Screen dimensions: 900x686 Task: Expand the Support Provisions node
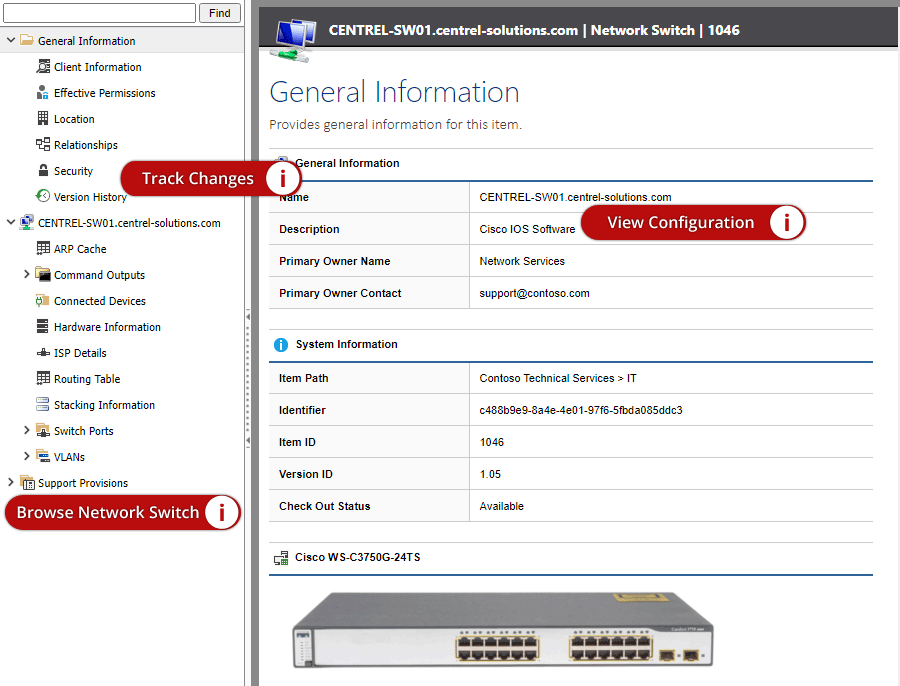(x=11, y=482)
